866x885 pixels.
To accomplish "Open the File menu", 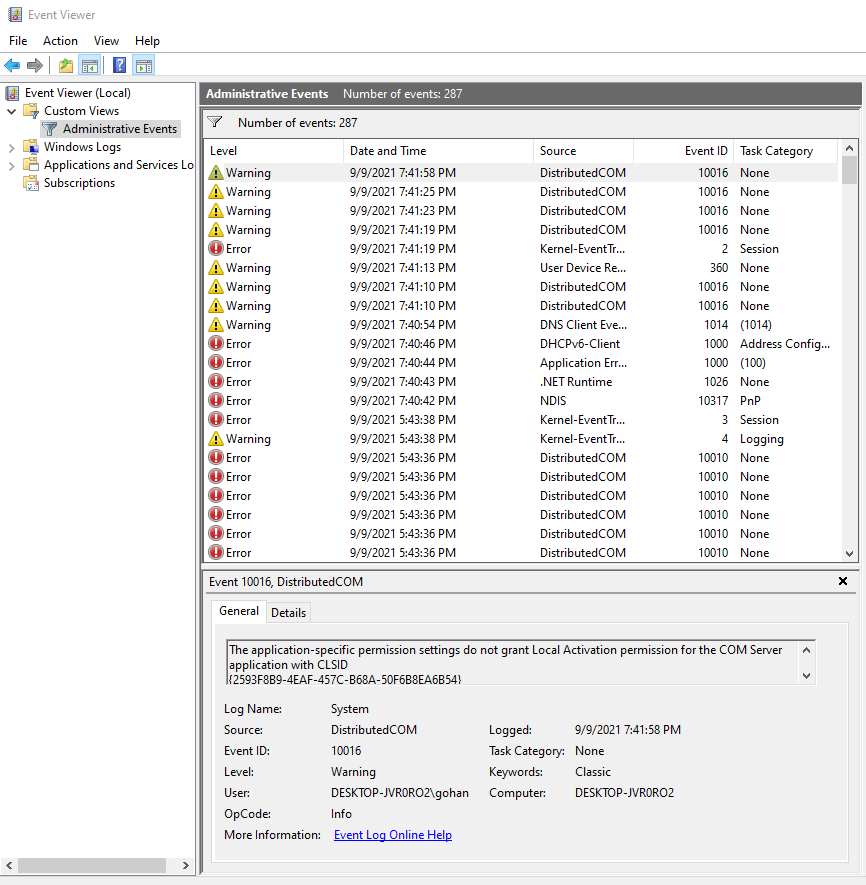I will [x=18, y=41].
